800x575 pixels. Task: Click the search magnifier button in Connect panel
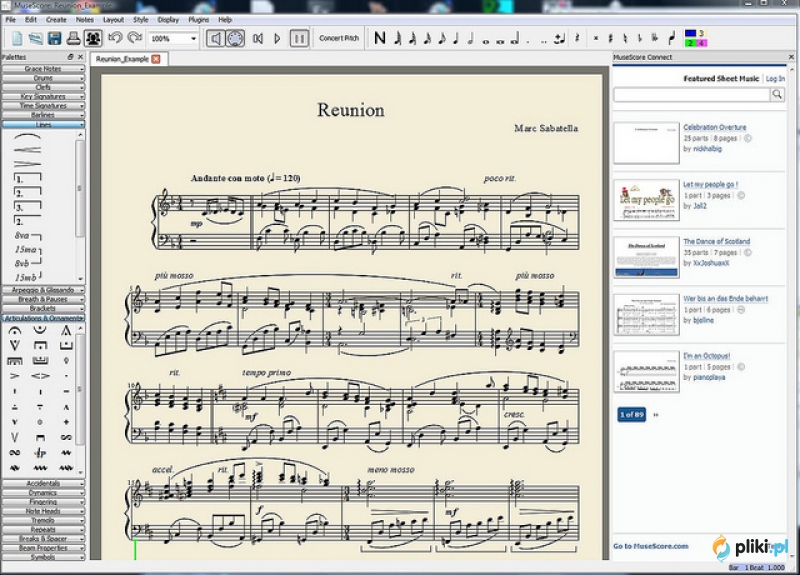tap(777, 94)
